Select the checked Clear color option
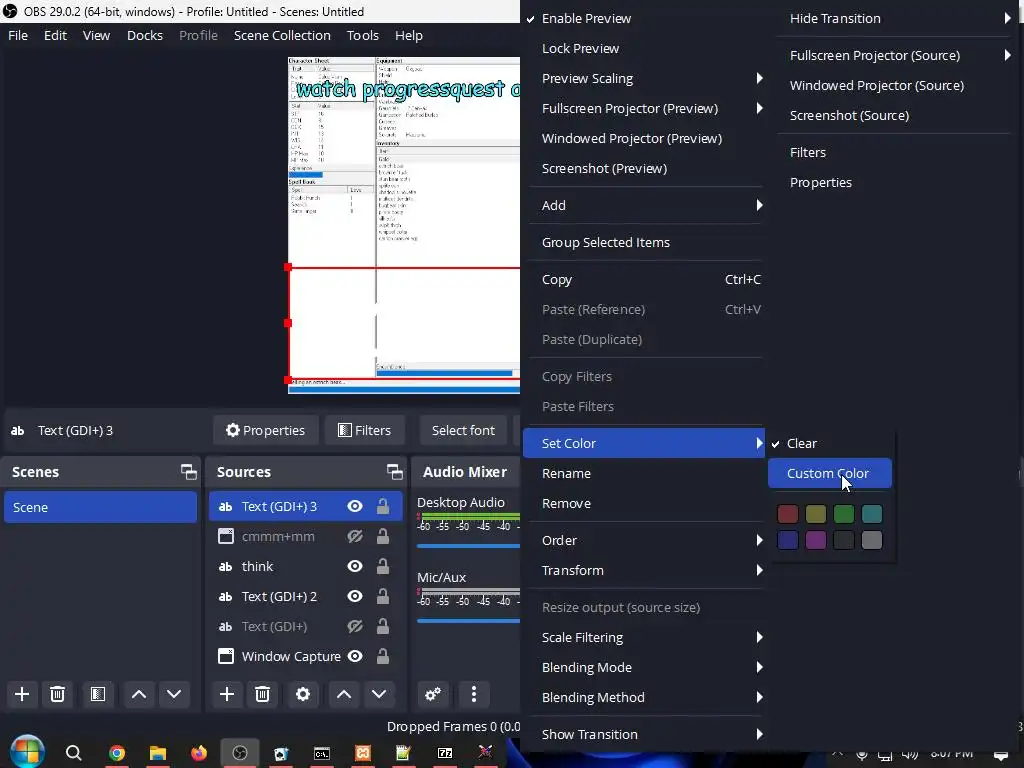The width and height of the screenshot is (1024, 768). [x=830, y=443]
